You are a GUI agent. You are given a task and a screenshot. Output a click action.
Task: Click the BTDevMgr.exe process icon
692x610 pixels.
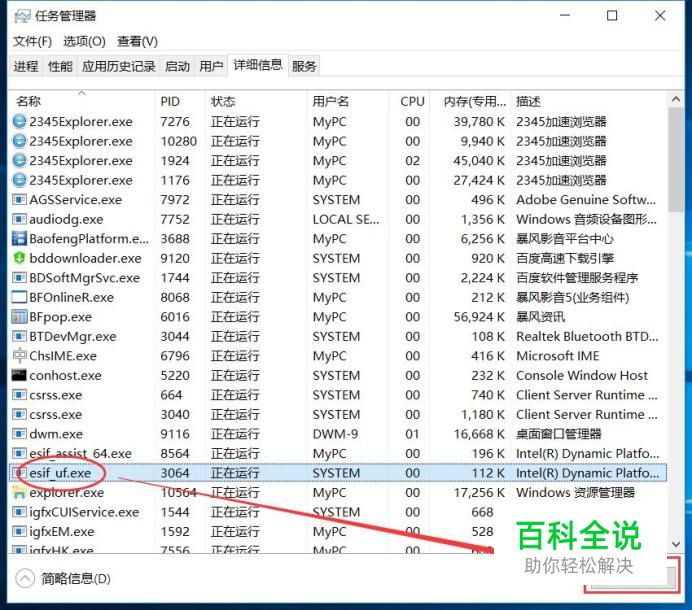19,336
